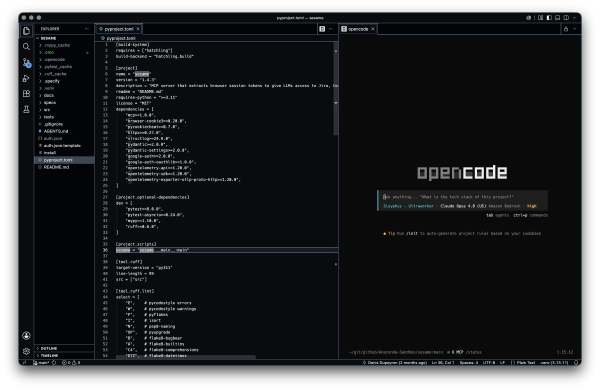Open the Extensions view

tap(26, 94)
